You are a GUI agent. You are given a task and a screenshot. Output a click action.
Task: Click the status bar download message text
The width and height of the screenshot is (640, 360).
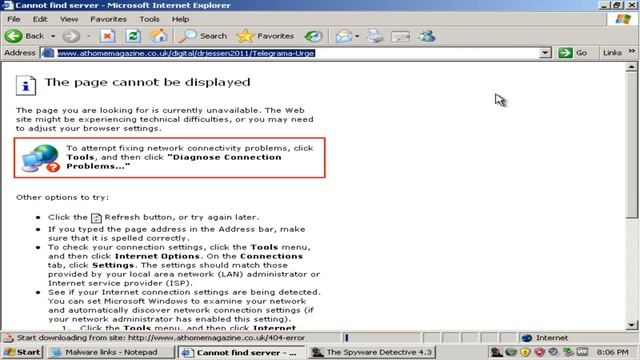coord(160,338)
